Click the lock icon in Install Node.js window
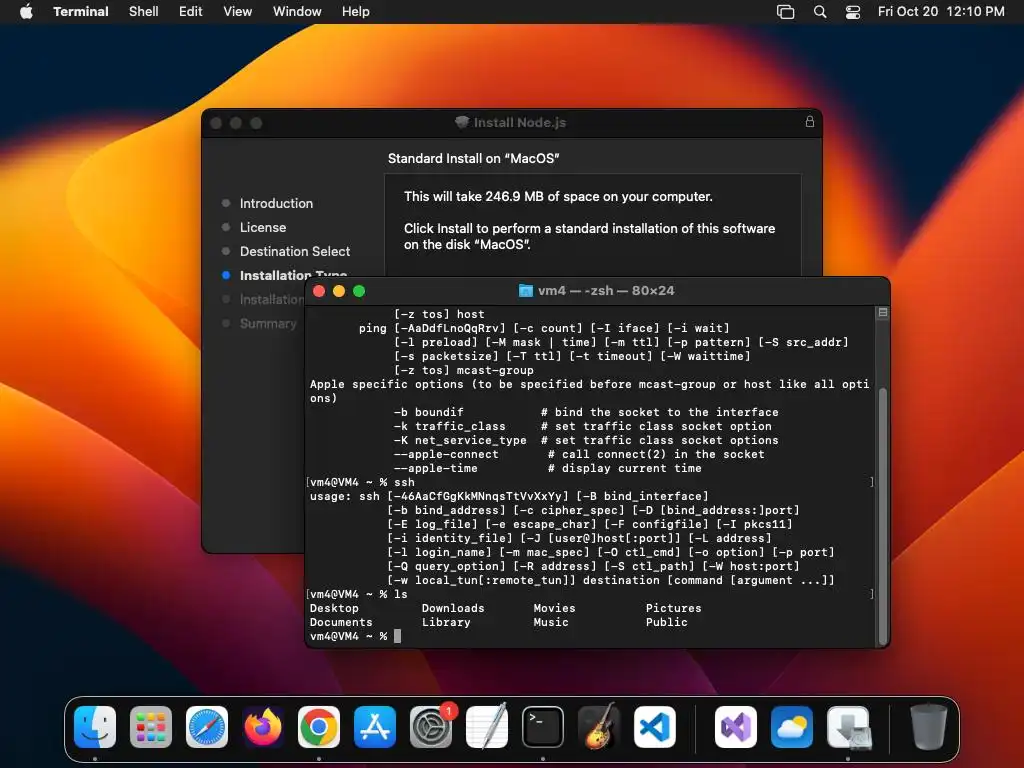Viewport: 1024px width, 768px height. pos(810,121)
